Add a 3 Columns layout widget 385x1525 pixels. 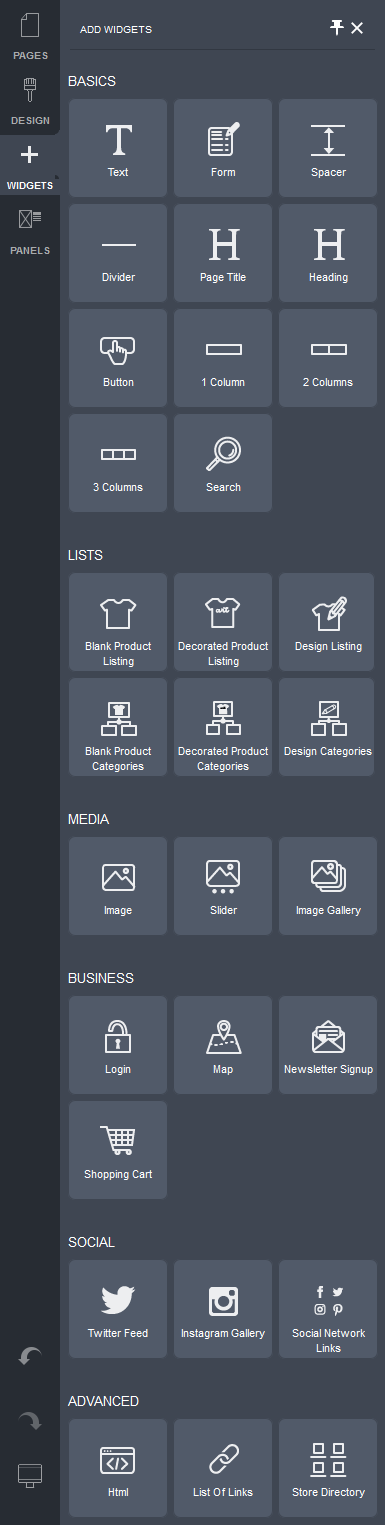(x=118, y=463)
